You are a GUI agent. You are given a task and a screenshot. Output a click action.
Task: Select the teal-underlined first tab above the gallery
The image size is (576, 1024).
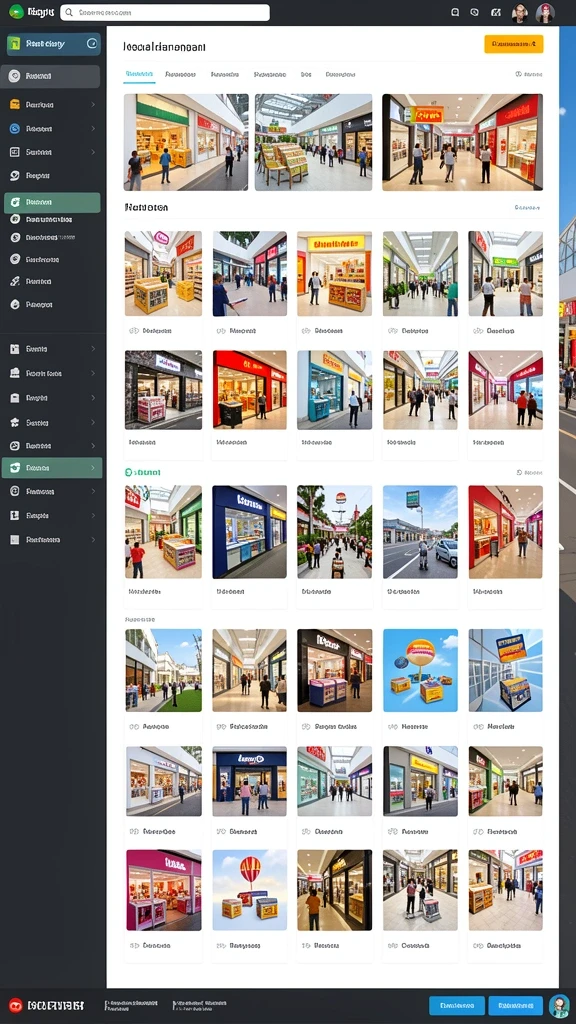[139, 74]
